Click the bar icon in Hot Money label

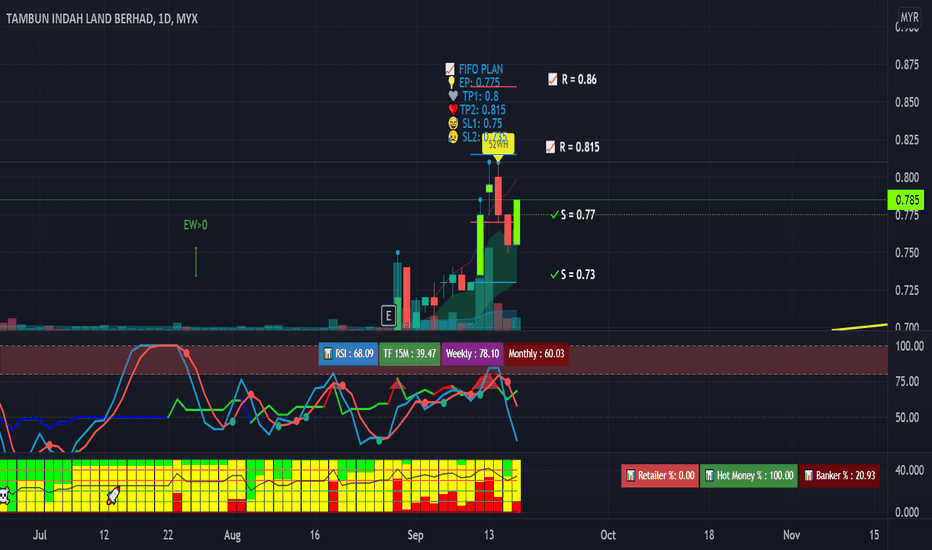coord(709,476)
